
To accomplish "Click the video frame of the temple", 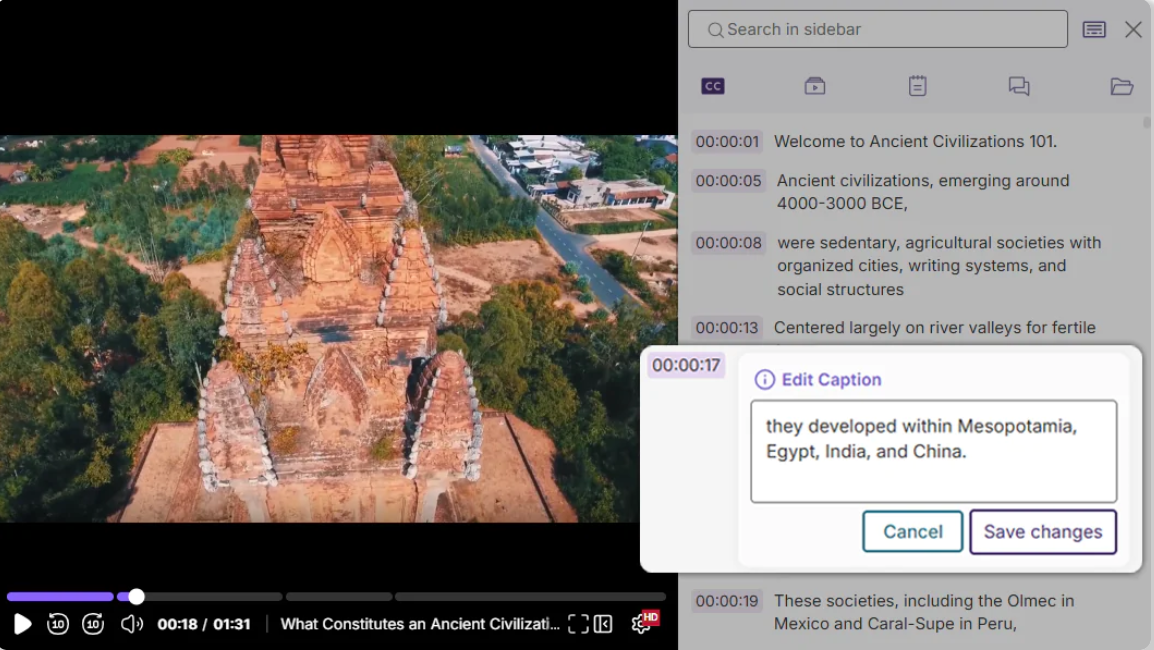I will pyautogui.click(x=339, y=328).
